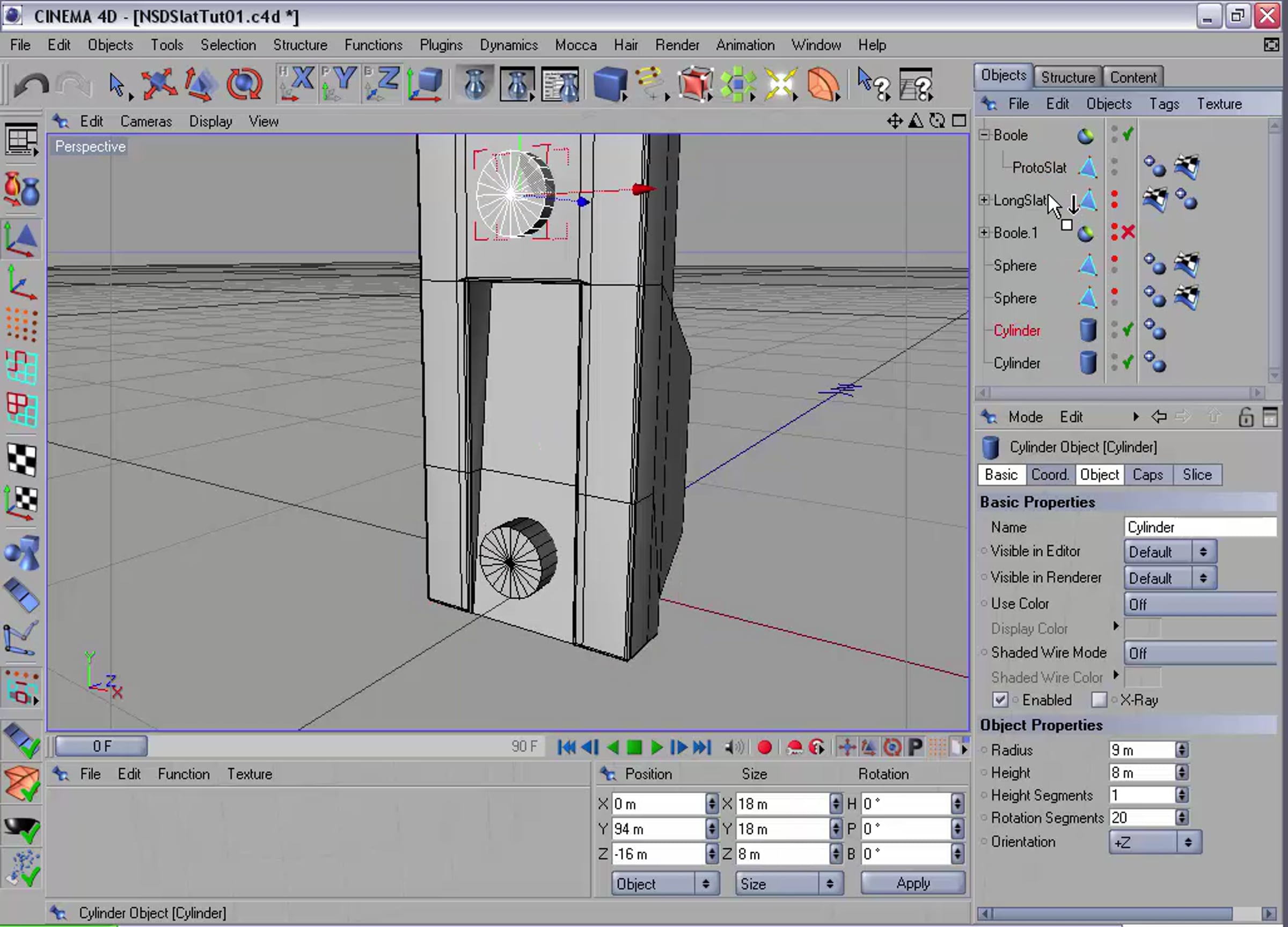Toggle the red X on Boole.1
Screen dimensions: 1288x927
pyautogui.click(x=1128, y=232)
